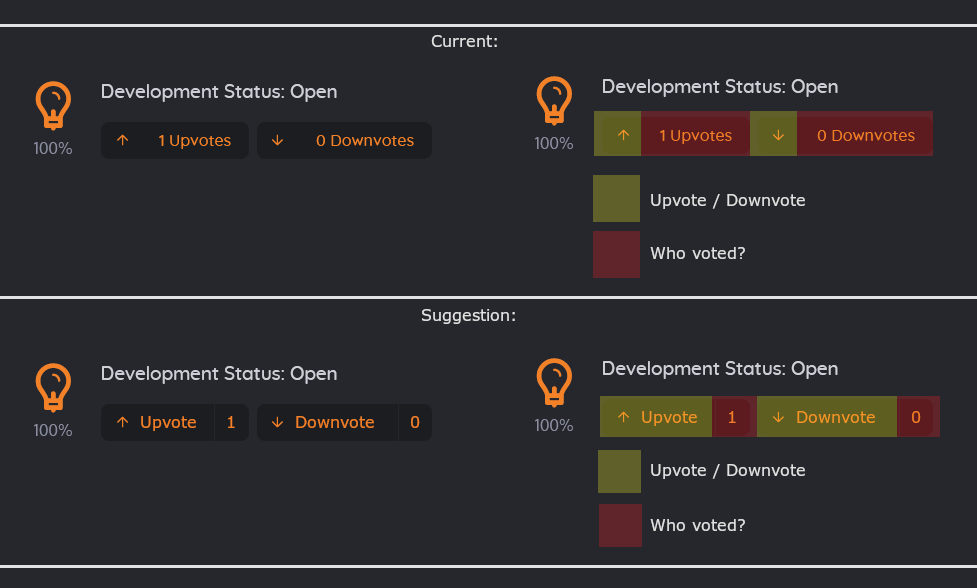The image size is (977, 588).
Task: Click the unhighlighted upvote count "1" under Suggestion
Action: click(x=231, y=422)
